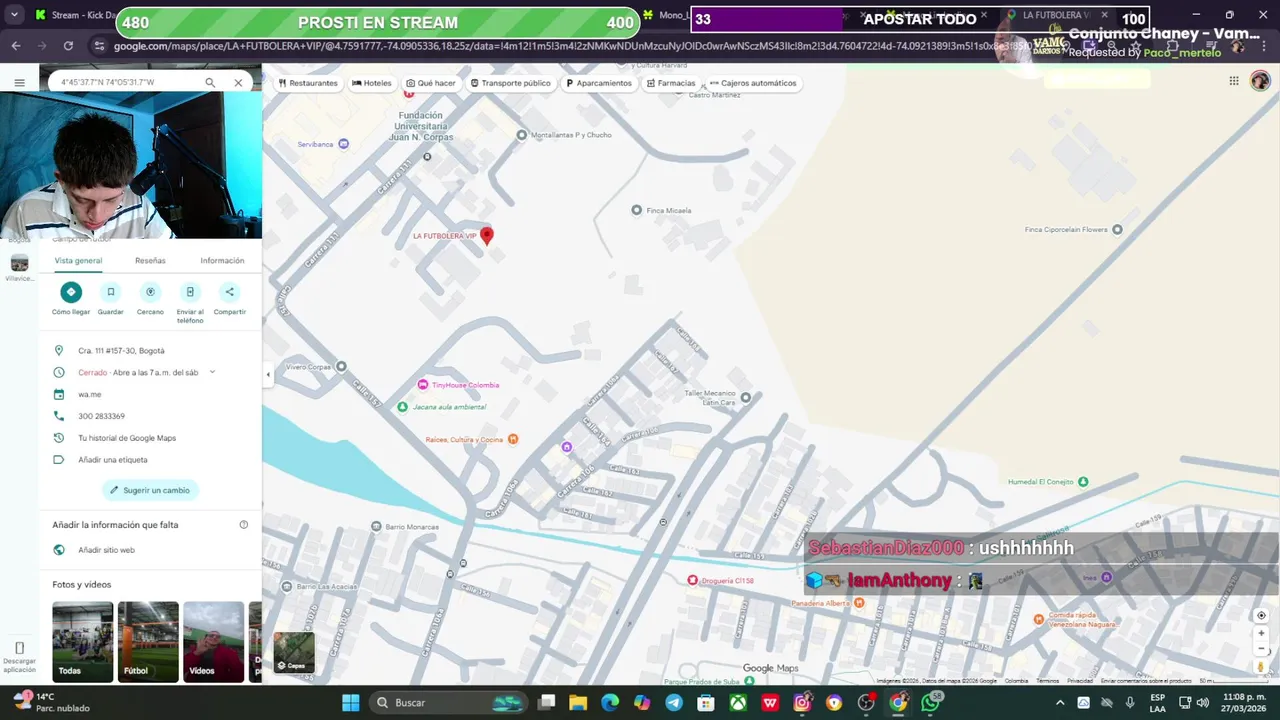Open the Fútbol photos thumbnail

point(148,642)
